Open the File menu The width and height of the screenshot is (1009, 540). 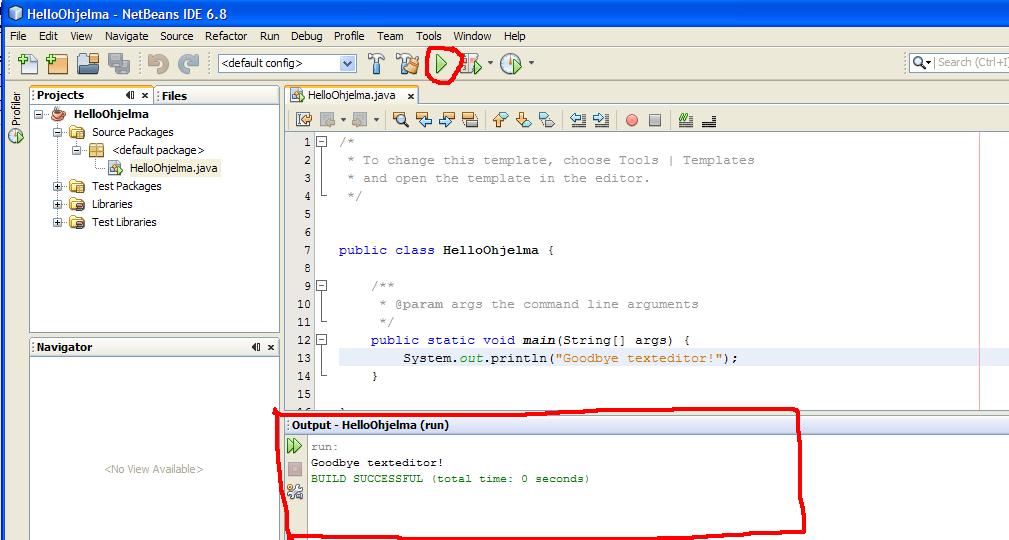18,36
